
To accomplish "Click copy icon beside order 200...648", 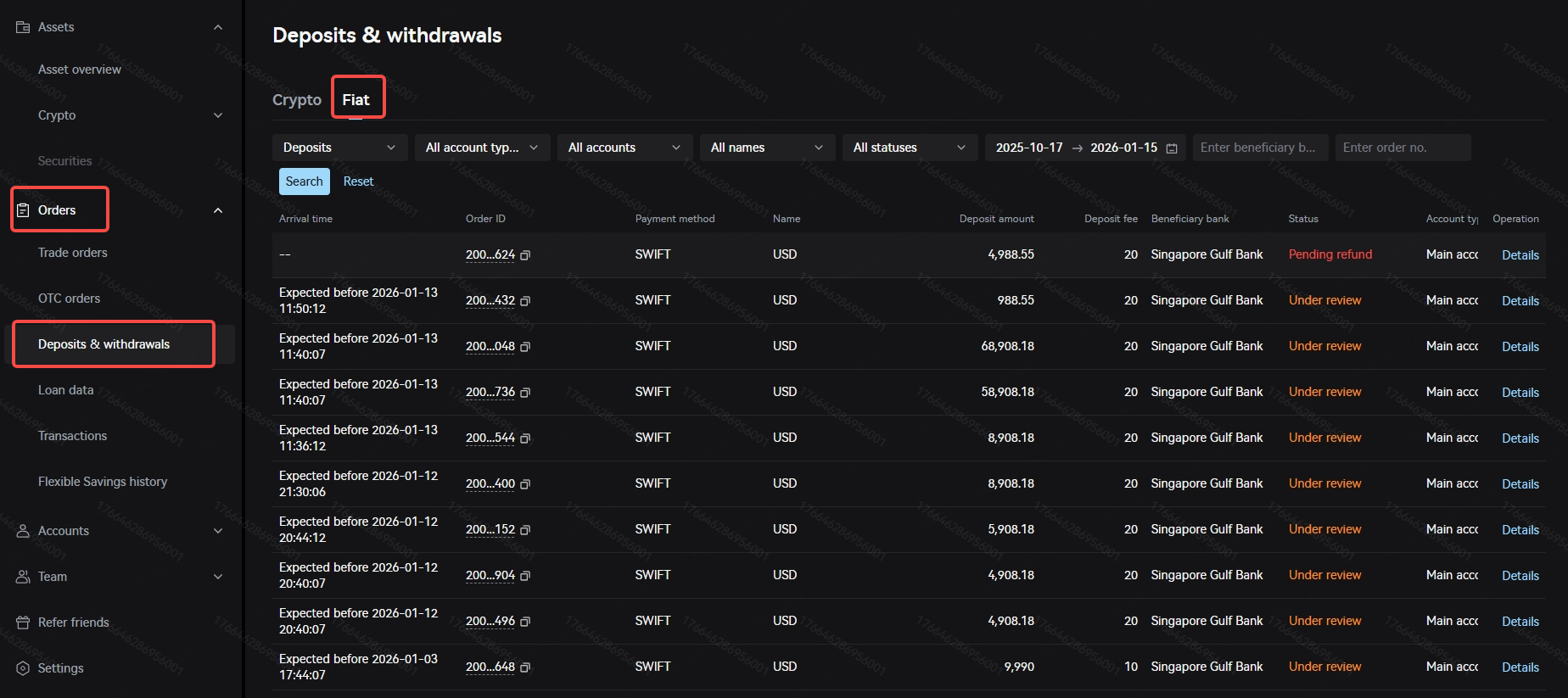I will tap(525, 667).
